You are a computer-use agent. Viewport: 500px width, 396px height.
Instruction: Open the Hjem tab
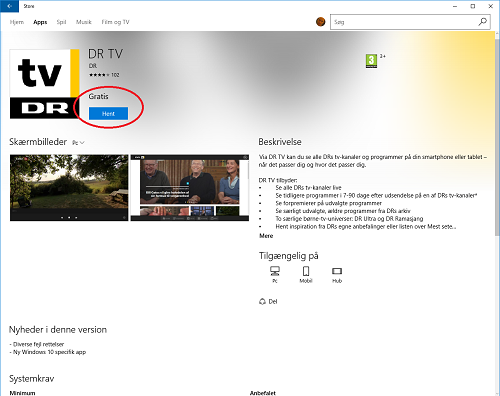tap(17, 22)
